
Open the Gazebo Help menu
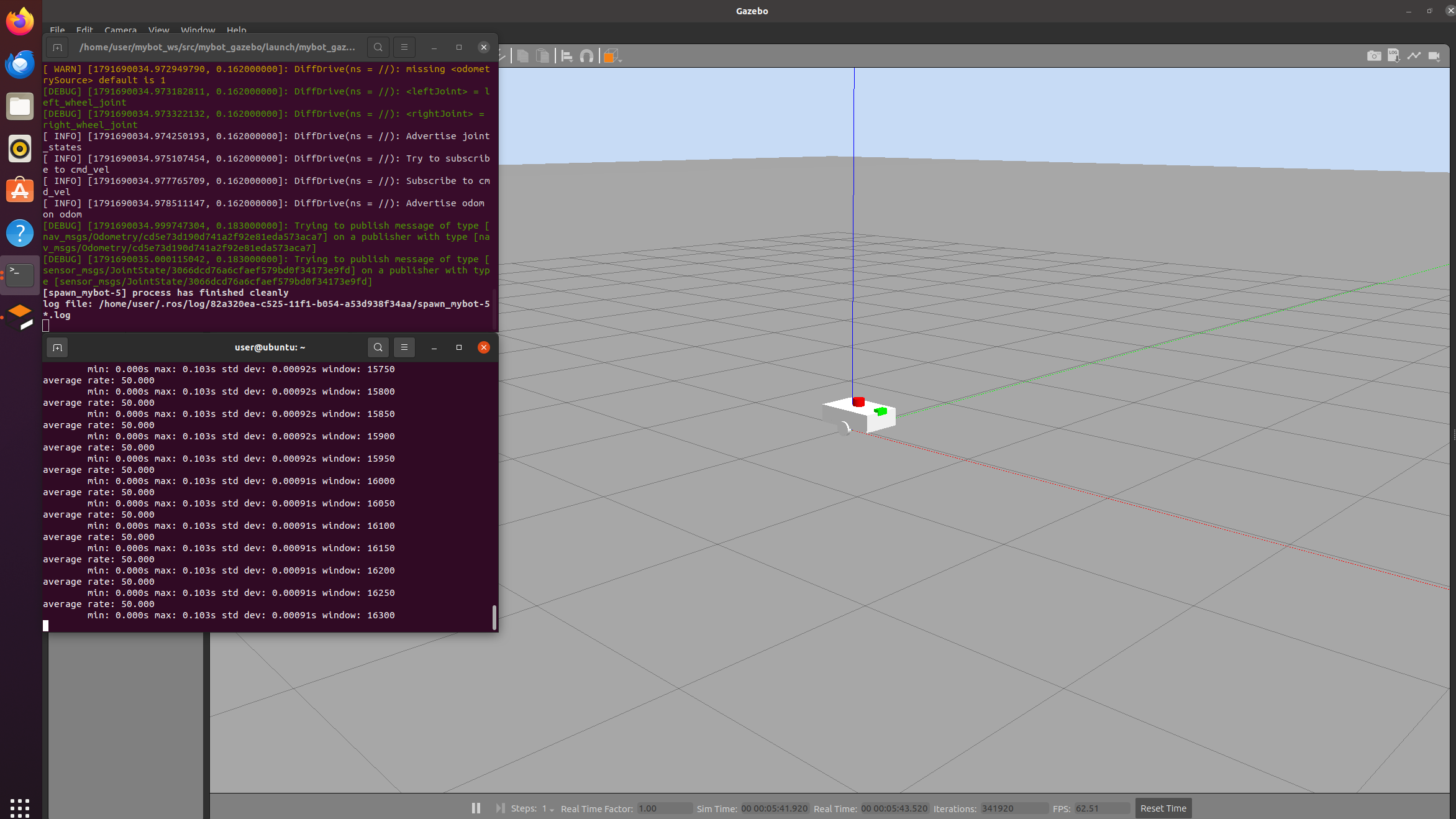tap(236, 29)
